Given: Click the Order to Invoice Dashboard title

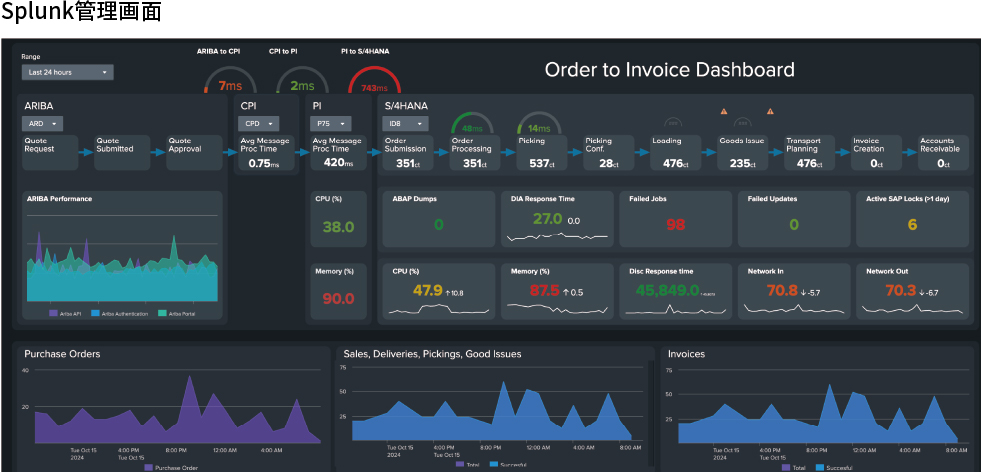Looking at the screenshot, I should pyautogui.click(x=669, y=69).
